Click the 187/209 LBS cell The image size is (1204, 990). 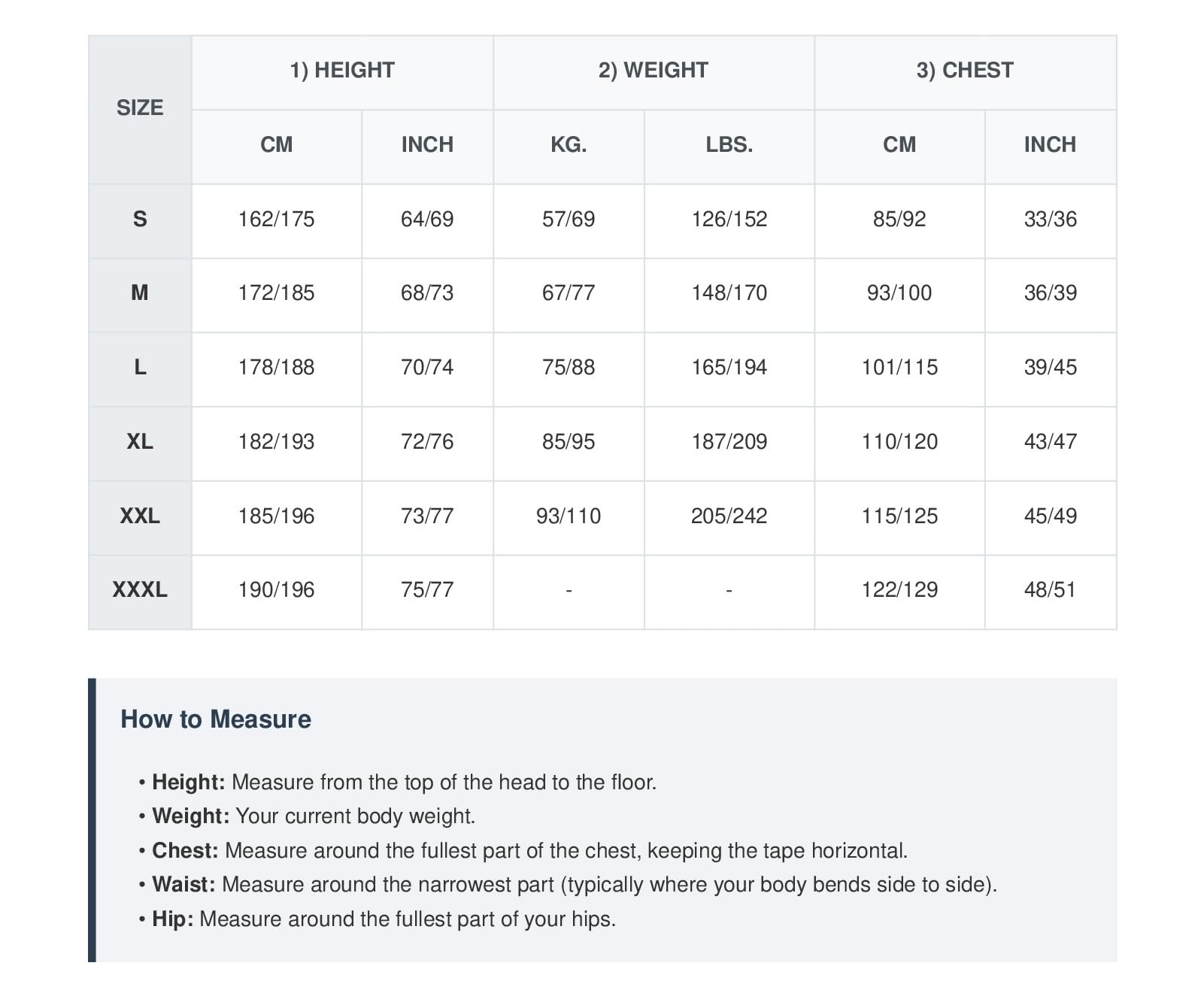click(x=729, y=444)
